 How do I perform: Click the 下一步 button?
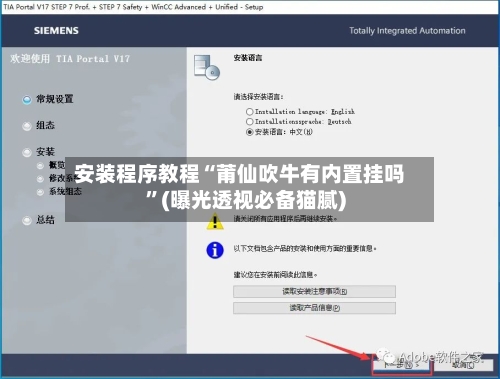401,365
